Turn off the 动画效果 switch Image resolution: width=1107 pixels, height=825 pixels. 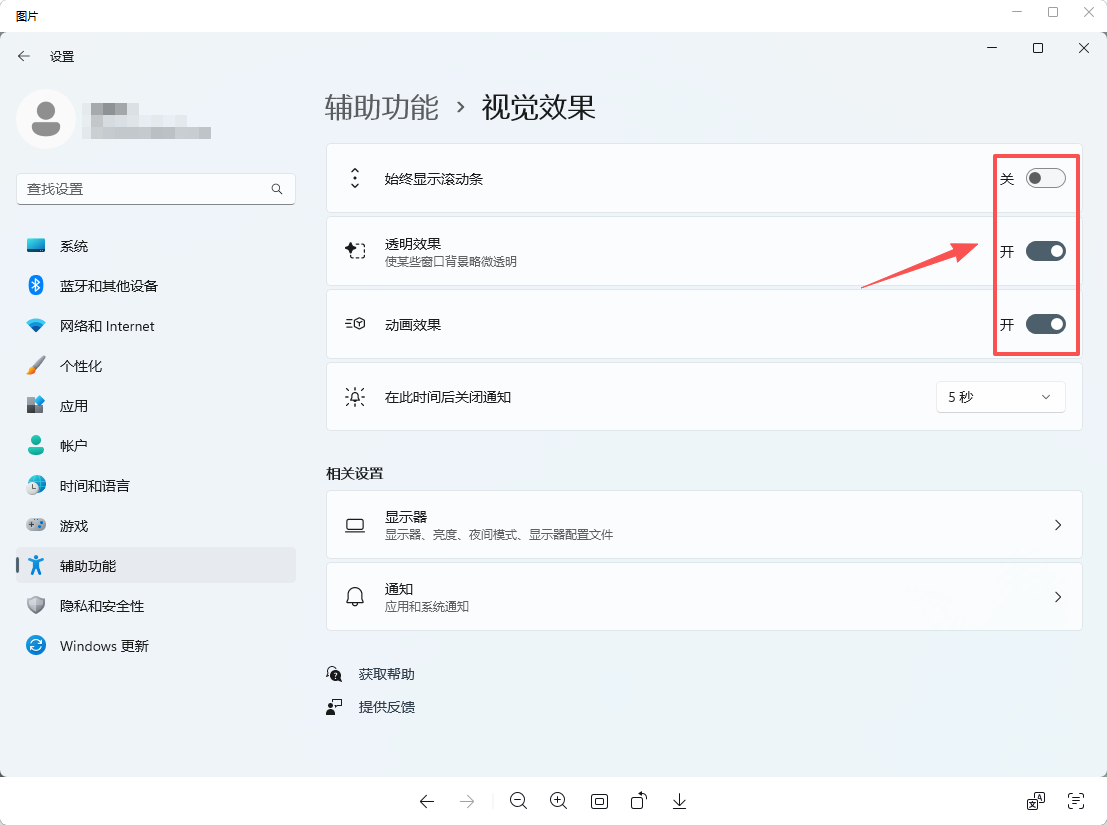click(1046, 325)
